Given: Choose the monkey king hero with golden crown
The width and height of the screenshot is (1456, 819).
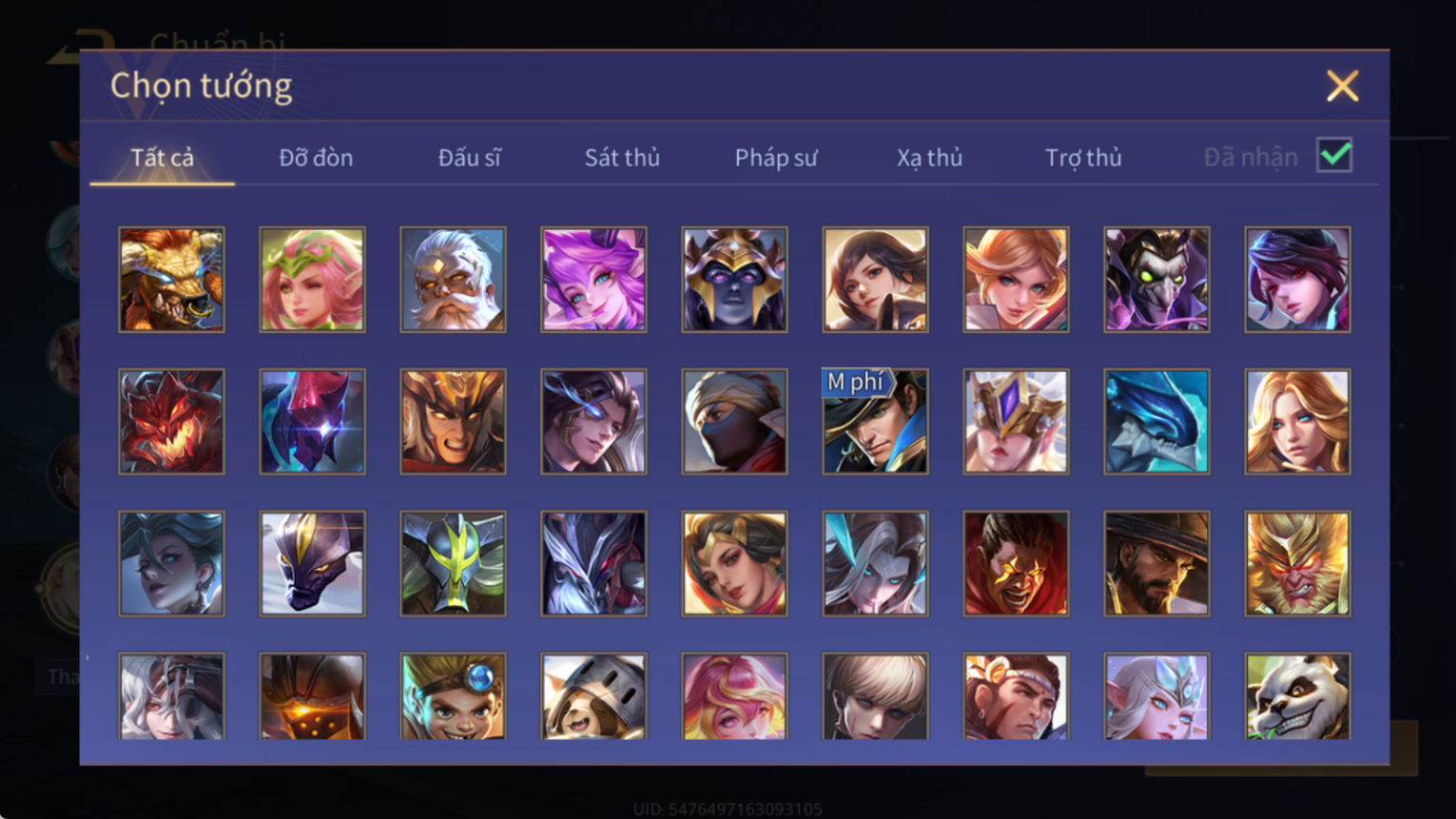Looking at the screenshot, I should [x=1297, y=564].
